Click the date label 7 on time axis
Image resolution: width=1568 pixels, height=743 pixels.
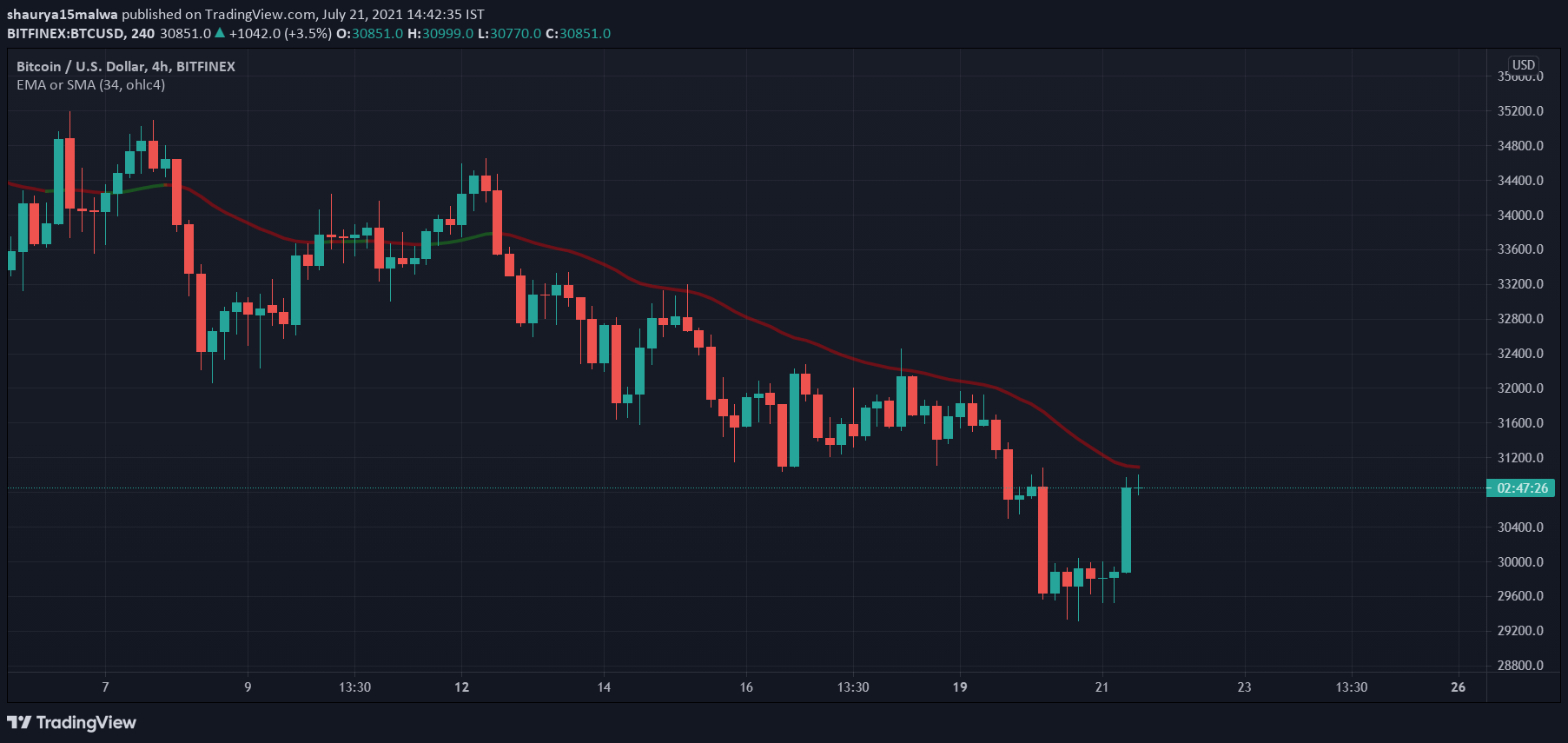click(106, 687)
